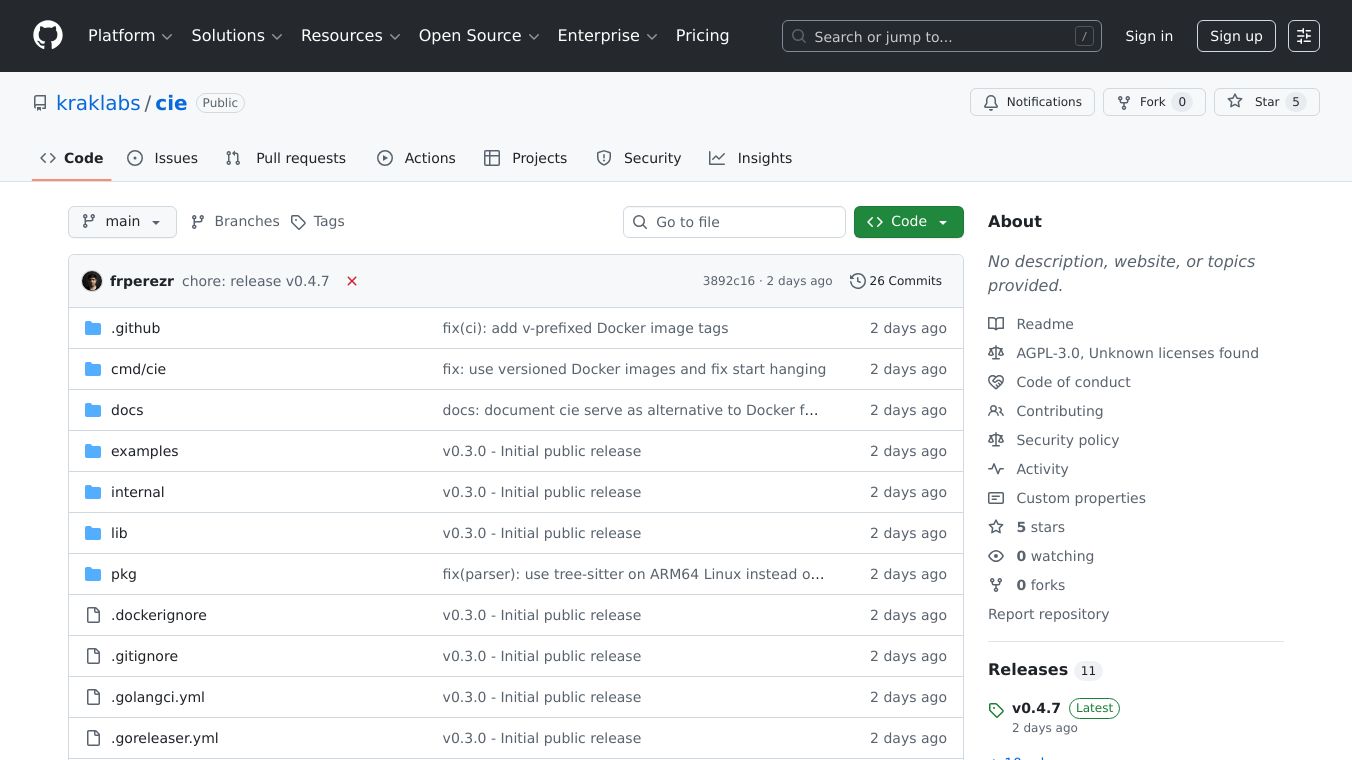
Task: Open the Pull requests tab
Action: [285, 158]
